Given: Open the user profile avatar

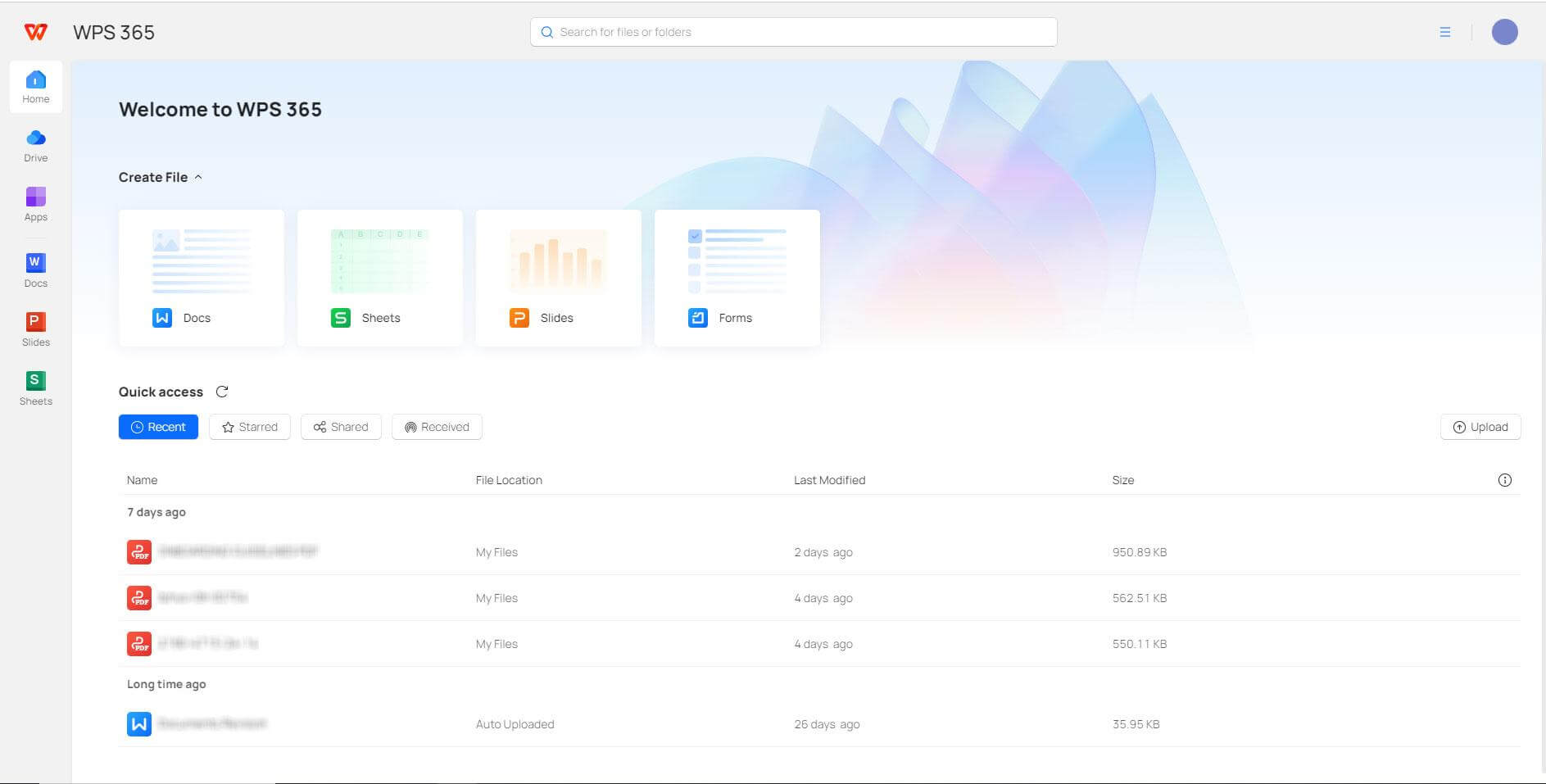Looking at the screenshot, I should pyautogui.click(x=1504, y=32).
